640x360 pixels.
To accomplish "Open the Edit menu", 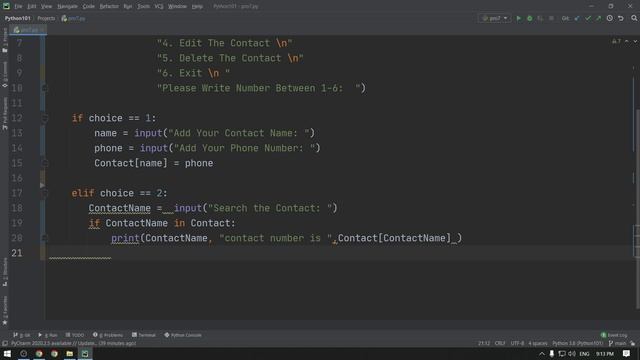I will coord(31,7).
